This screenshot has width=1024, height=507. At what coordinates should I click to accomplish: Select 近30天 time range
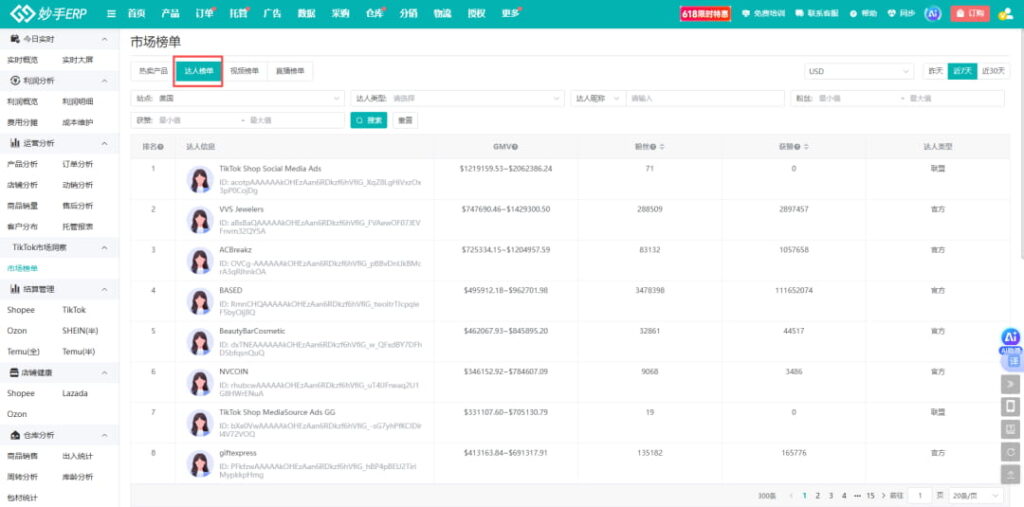[x=993, y=71]
